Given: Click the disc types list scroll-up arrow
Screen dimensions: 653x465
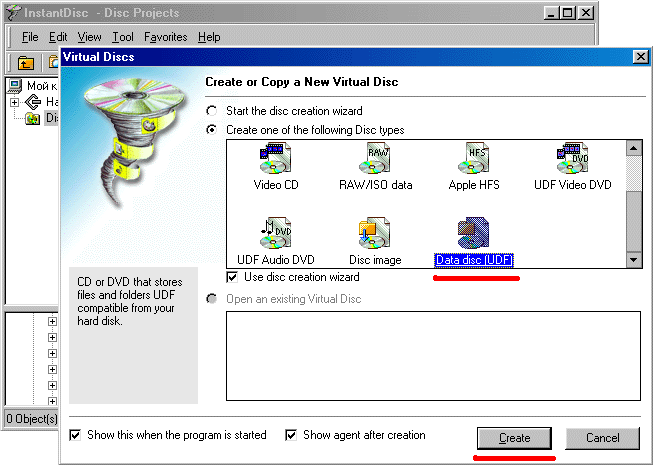Looking at the screenshot, I should tap(634, 148).
